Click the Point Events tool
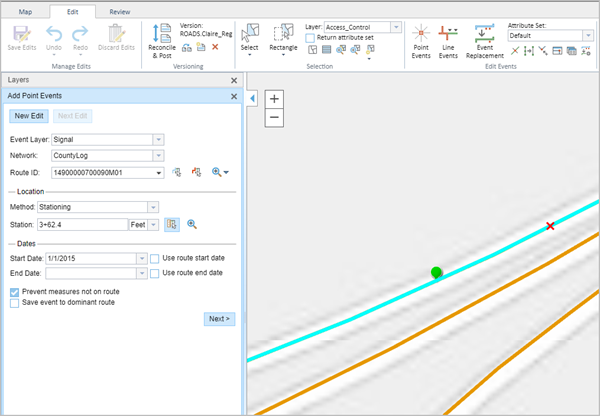The image size is (600, 416). (422, 34)
